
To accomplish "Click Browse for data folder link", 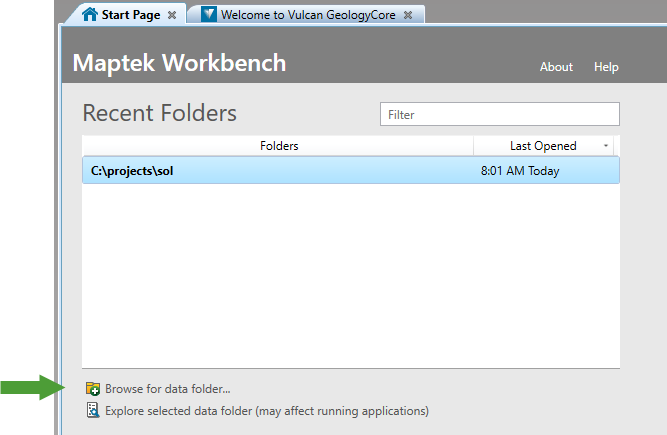I will coord(168,389).
